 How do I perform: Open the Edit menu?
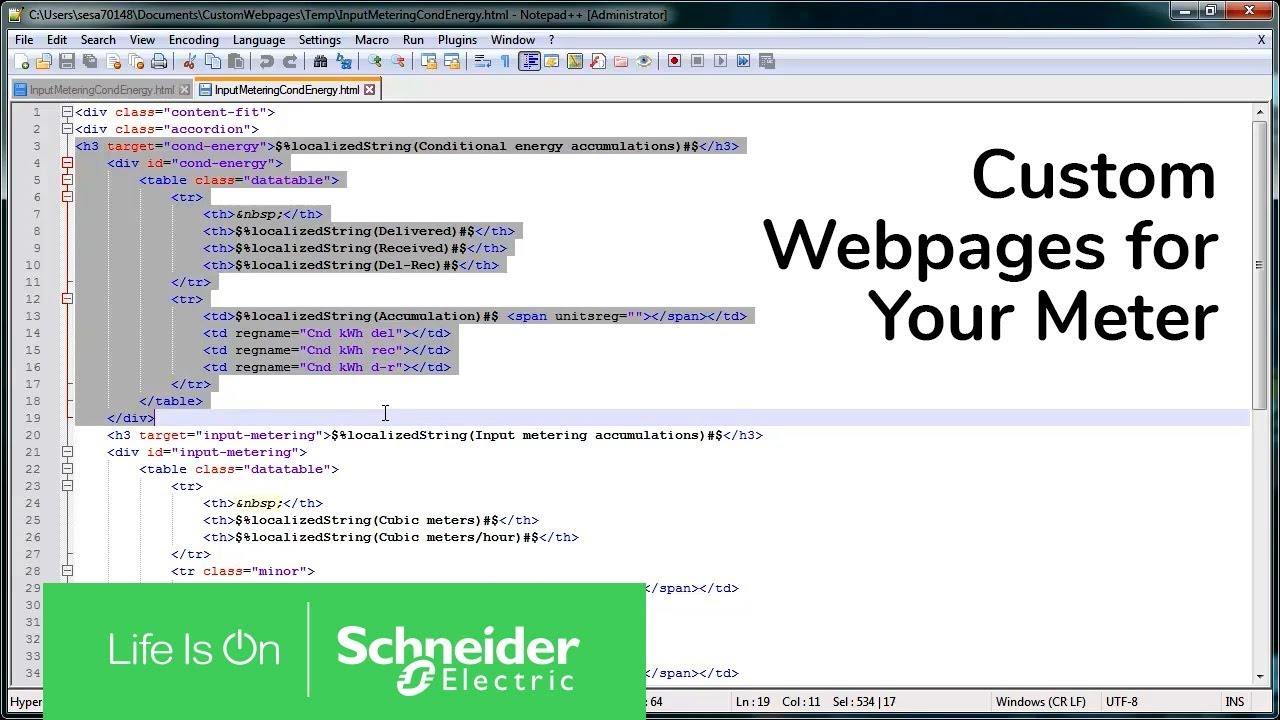coord(57,40)
